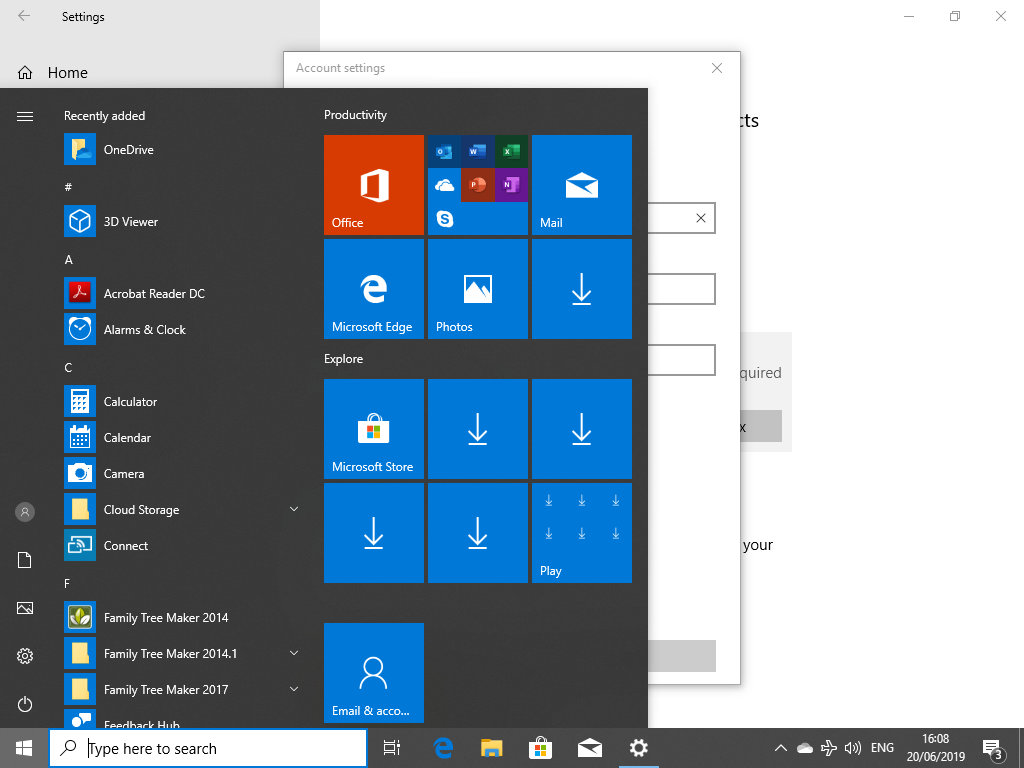Image resolution: width=1024 pixels, height=768 pixels.
Task: Open Acrobat Reader DC
Action: pos(182,294)
